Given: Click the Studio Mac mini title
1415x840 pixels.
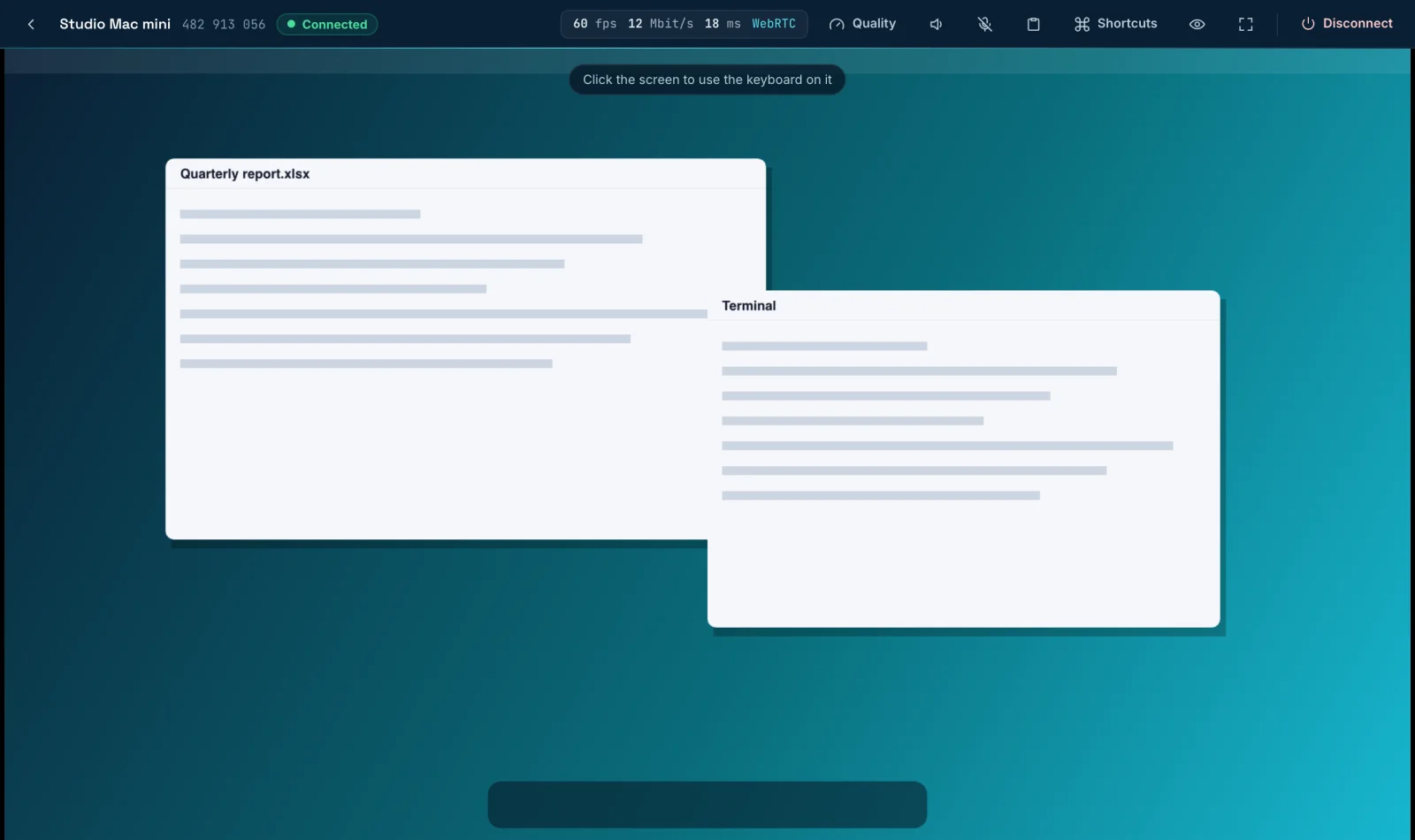Looking at the screenshot, I should [115, 24].
